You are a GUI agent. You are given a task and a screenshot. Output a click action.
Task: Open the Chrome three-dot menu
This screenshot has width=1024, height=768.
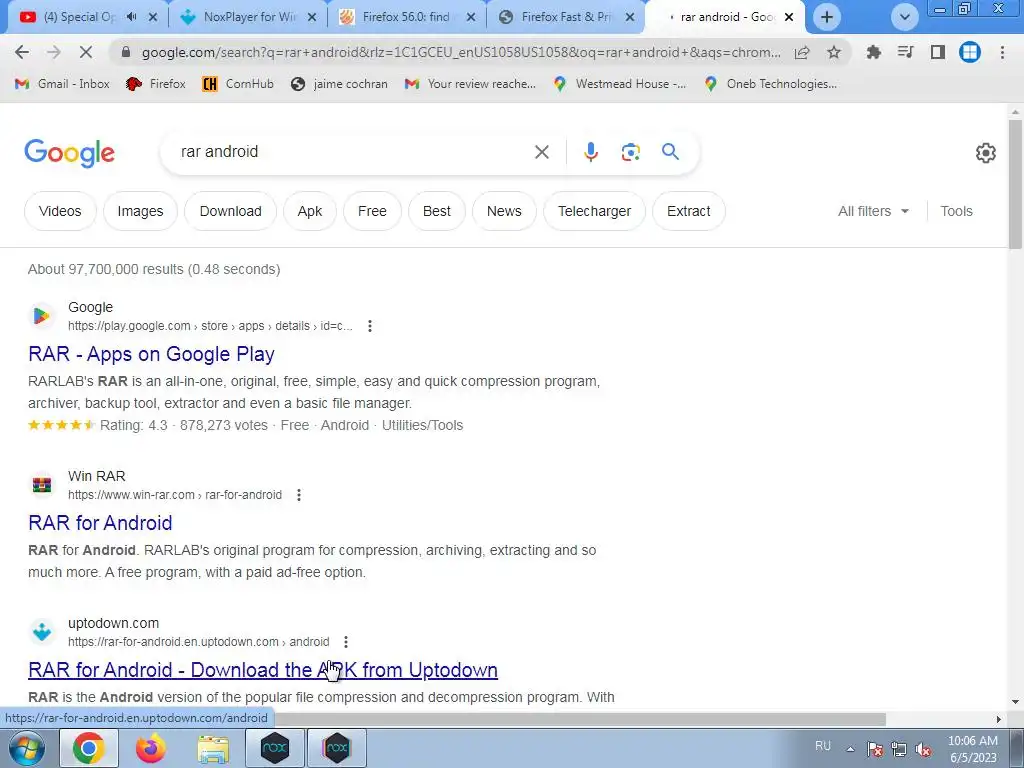click(x=1002, y=52)
